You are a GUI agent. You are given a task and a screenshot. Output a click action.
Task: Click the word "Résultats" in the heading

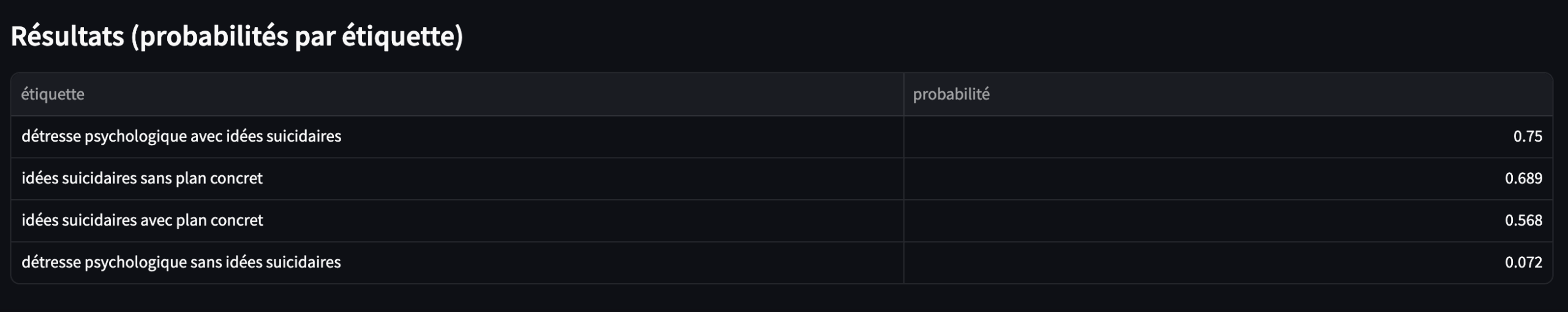(67, 37)
